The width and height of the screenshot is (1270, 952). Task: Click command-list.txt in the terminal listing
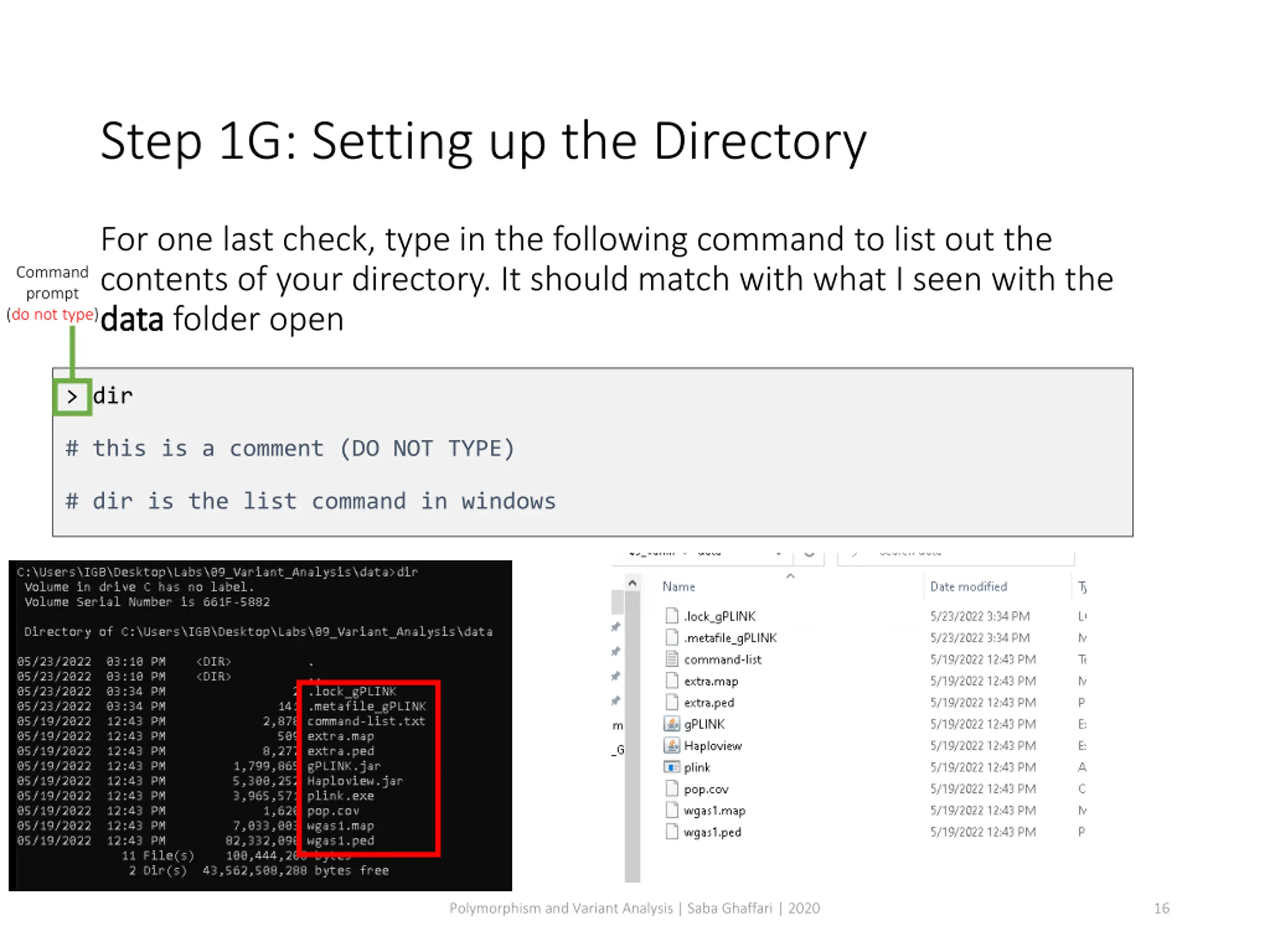pos(366,721)
